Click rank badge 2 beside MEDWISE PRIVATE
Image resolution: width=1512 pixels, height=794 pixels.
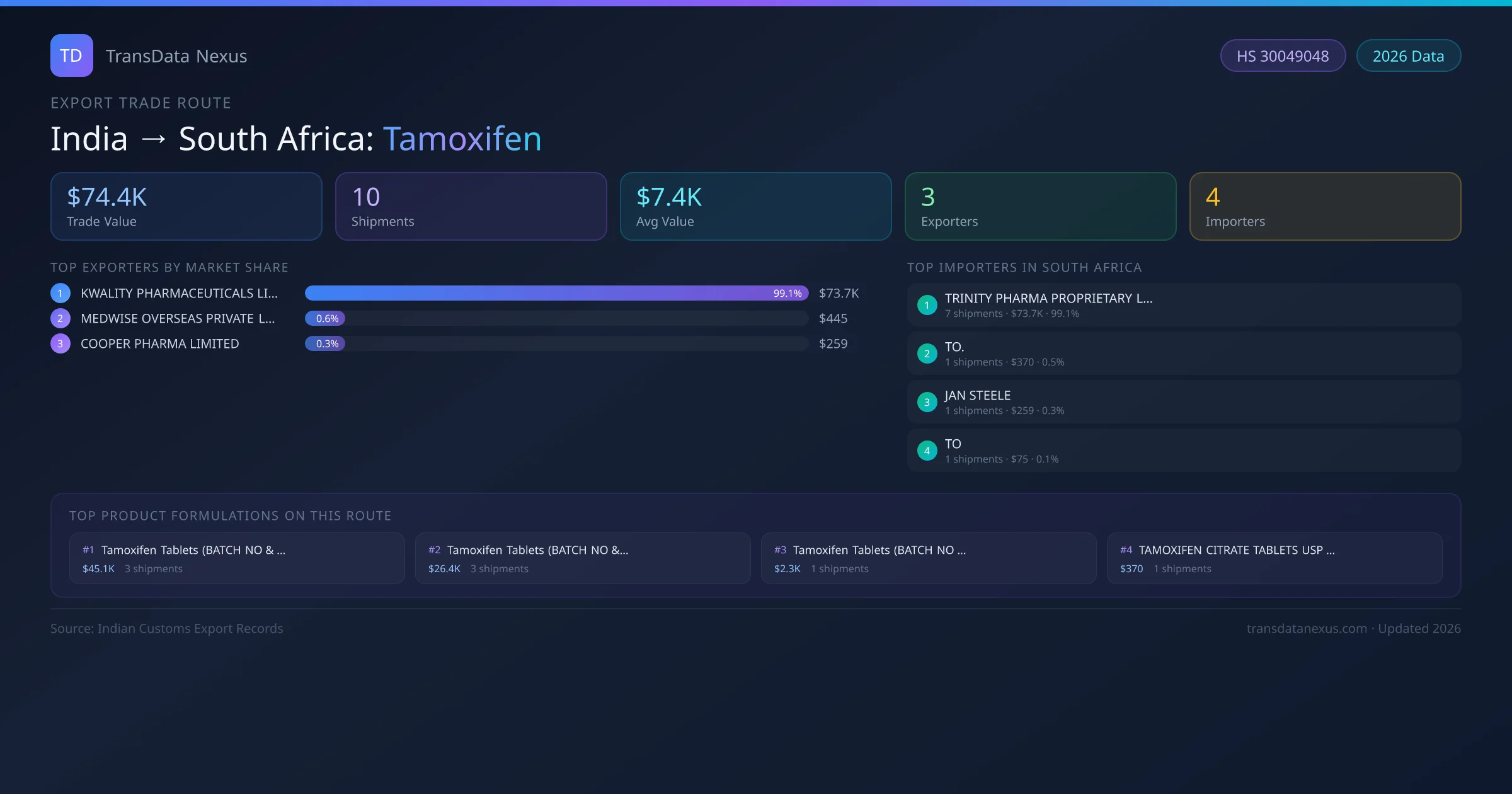pos(60,318)
